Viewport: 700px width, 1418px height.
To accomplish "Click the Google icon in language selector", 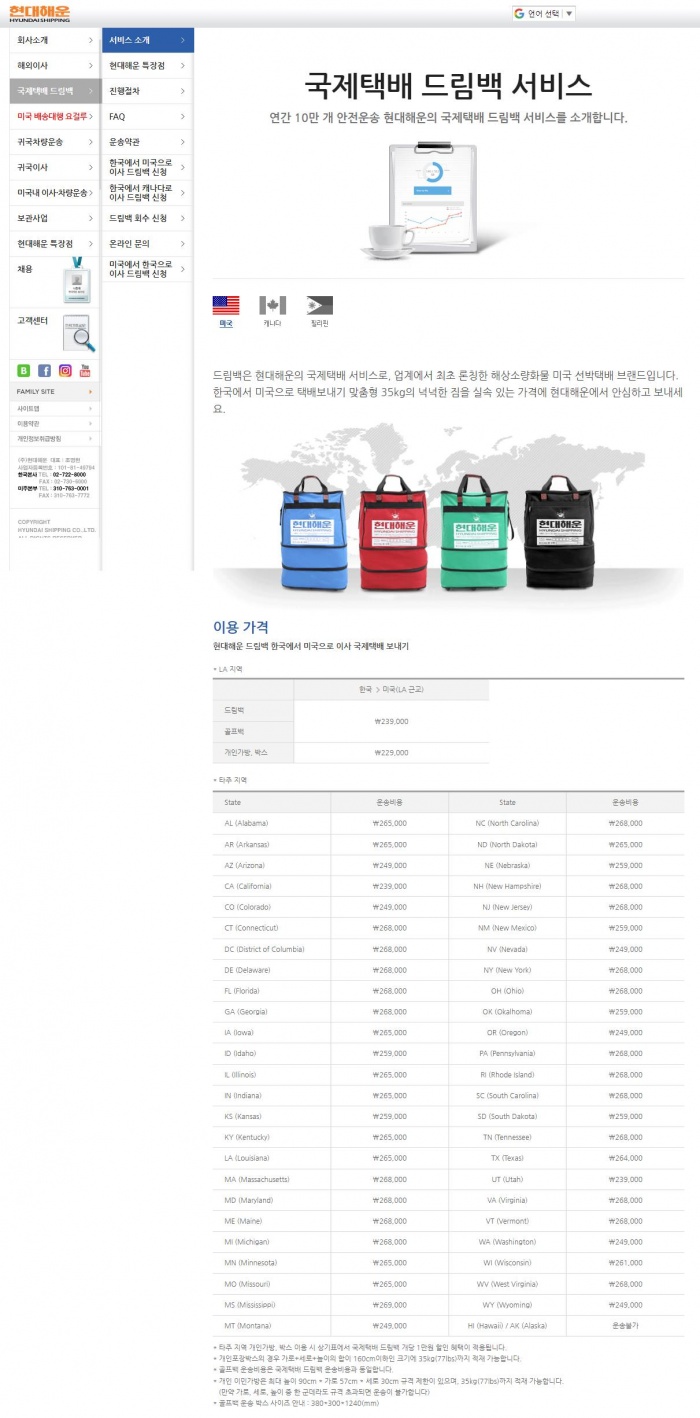I will click(x=519, y=13).
